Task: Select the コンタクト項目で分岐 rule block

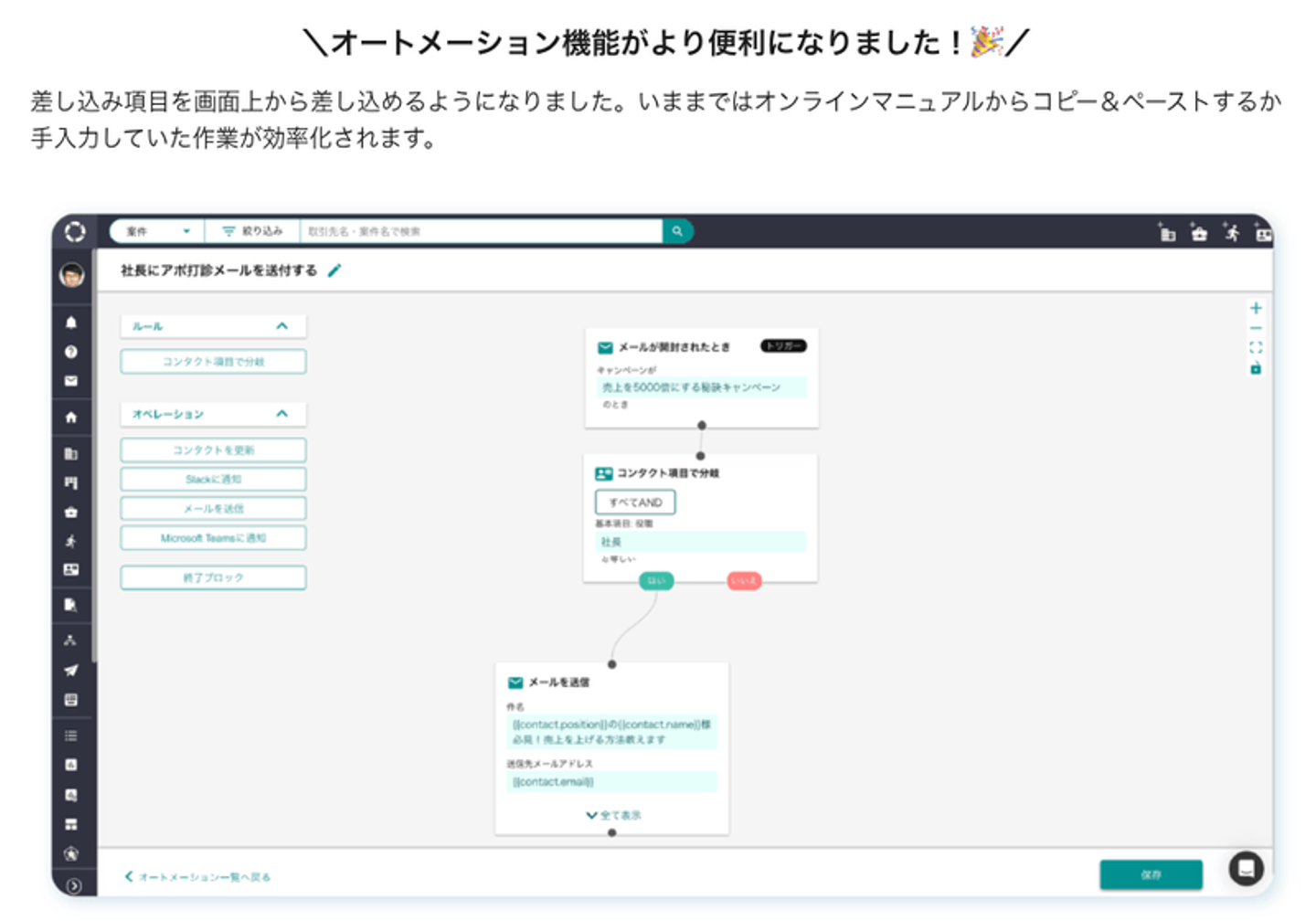Action: (213, 362)
